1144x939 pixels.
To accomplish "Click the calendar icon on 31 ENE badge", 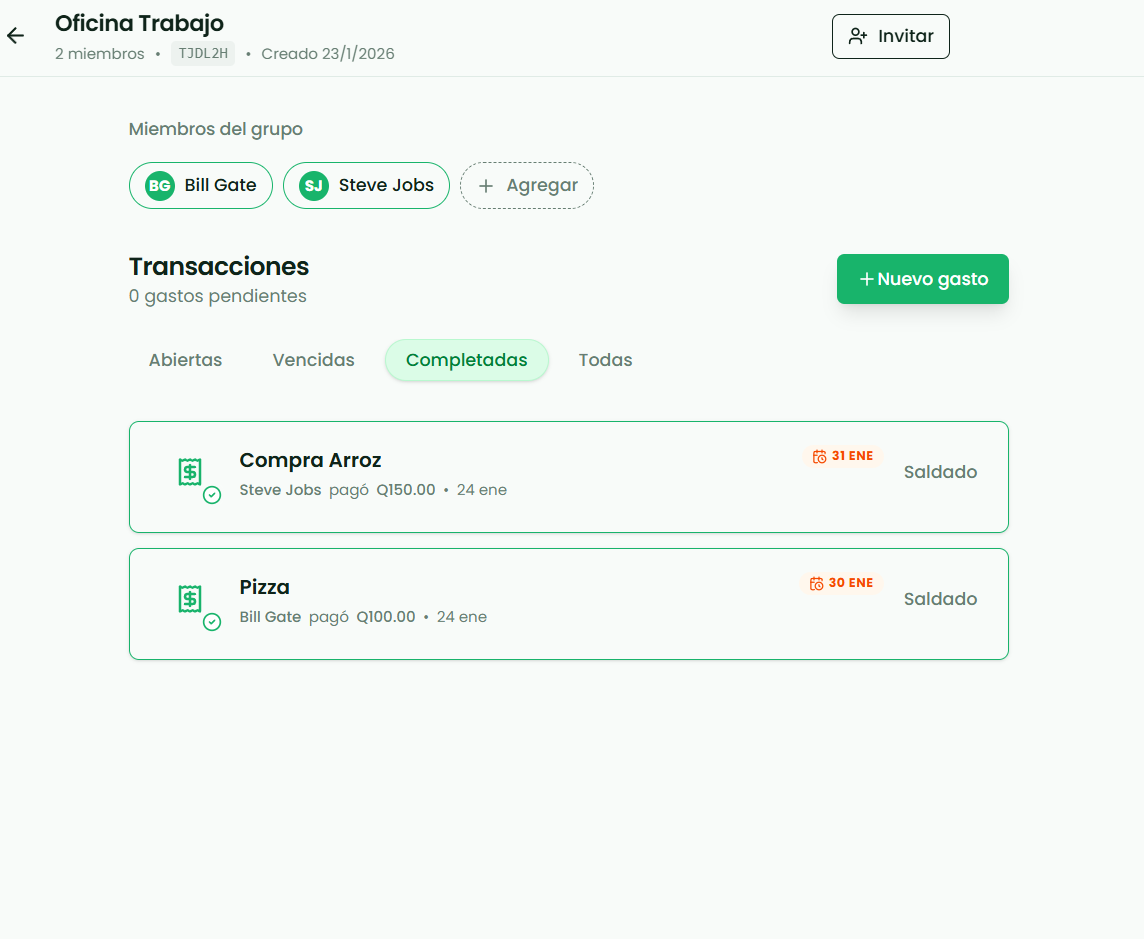I will (819, 456).
